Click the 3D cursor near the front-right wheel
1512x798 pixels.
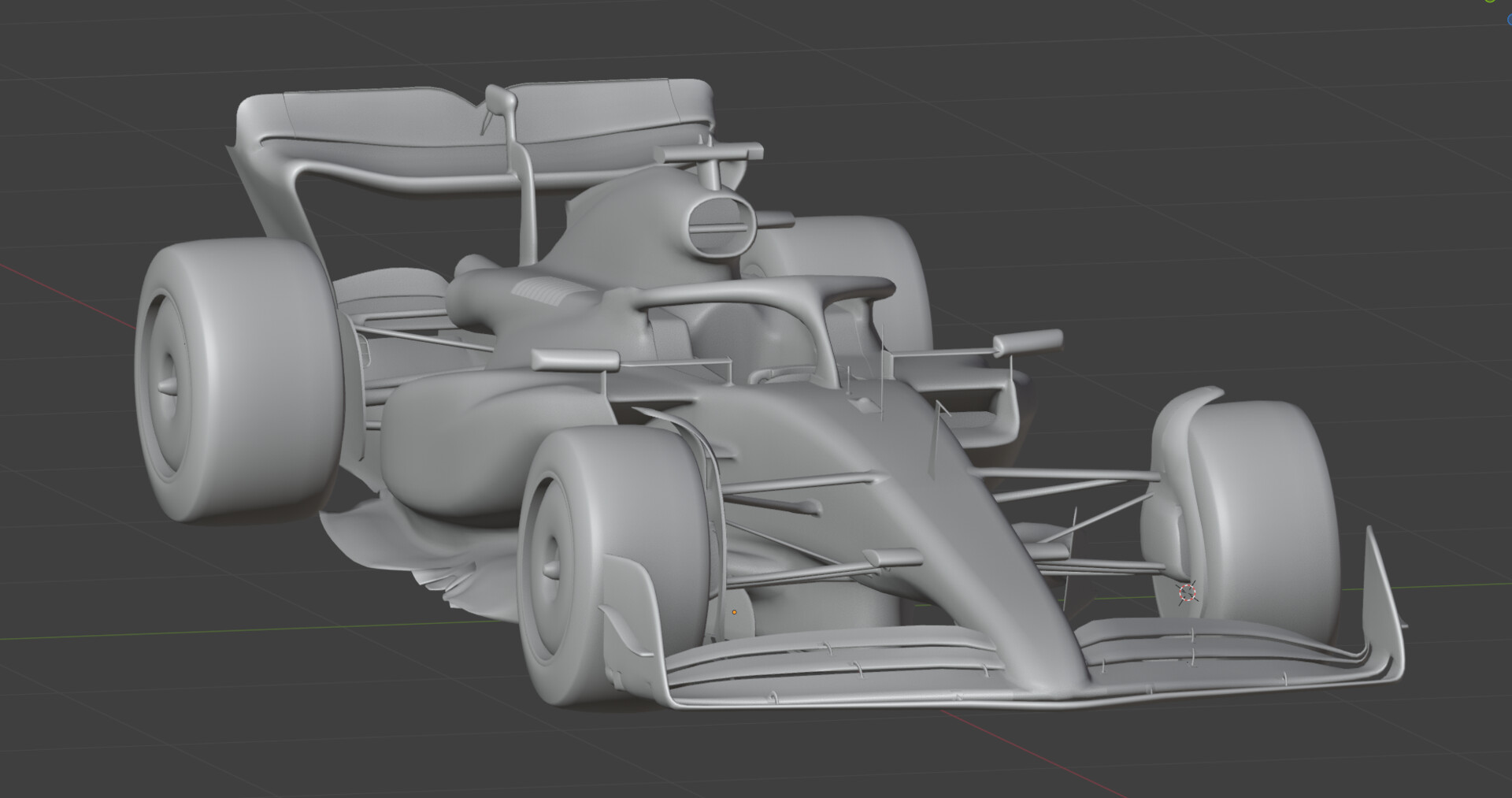[1188, 592]
